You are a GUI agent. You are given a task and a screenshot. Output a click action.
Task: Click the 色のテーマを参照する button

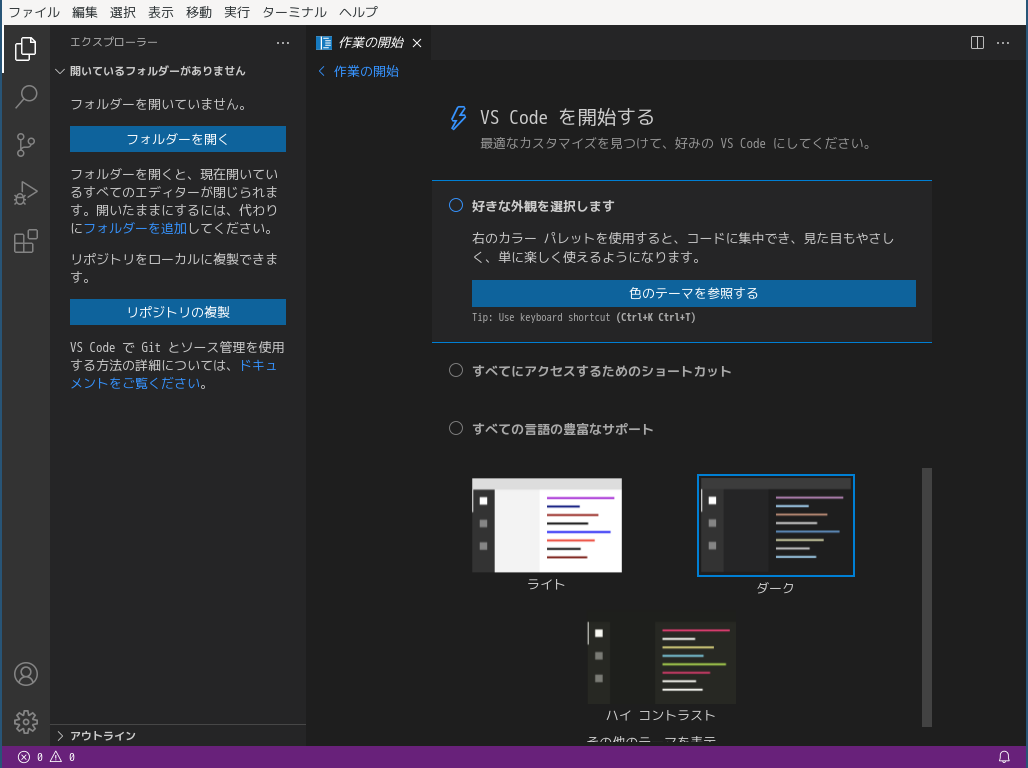(x=694, y=293)
